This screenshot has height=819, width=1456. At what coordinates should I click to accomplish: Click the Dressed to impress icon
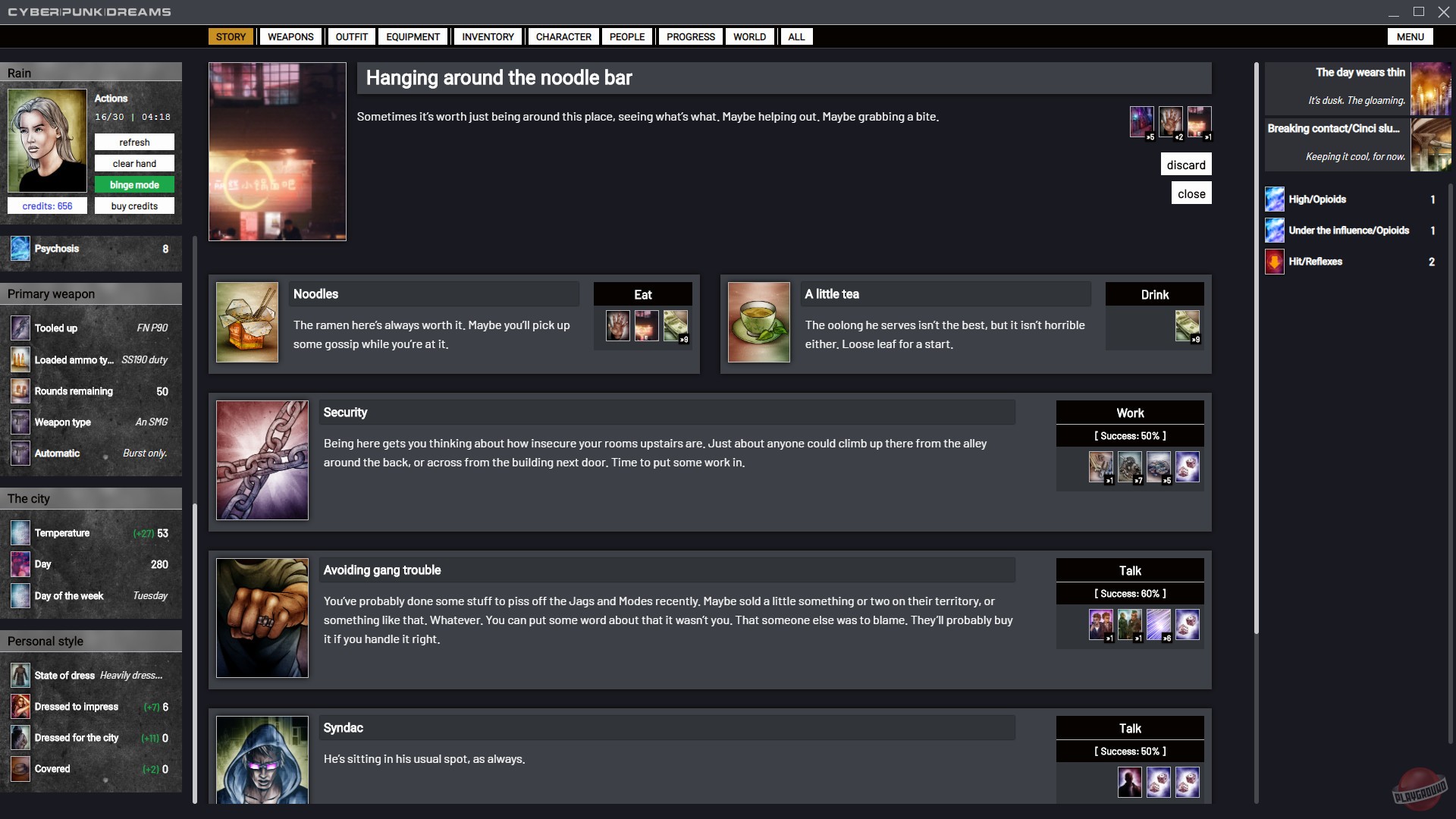click(20, 707)
